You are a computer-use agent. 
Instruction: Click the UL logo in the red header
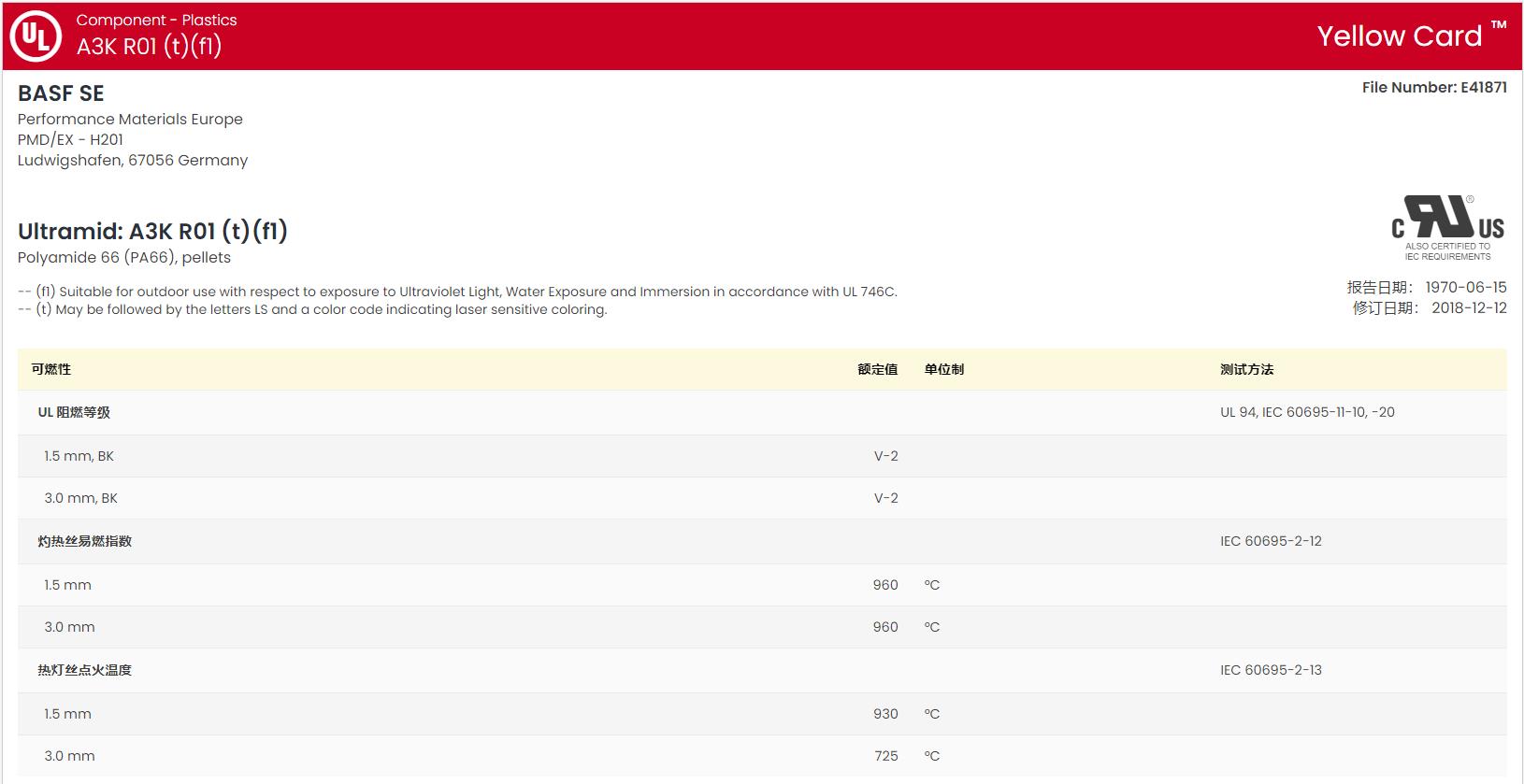pos(36,36)
